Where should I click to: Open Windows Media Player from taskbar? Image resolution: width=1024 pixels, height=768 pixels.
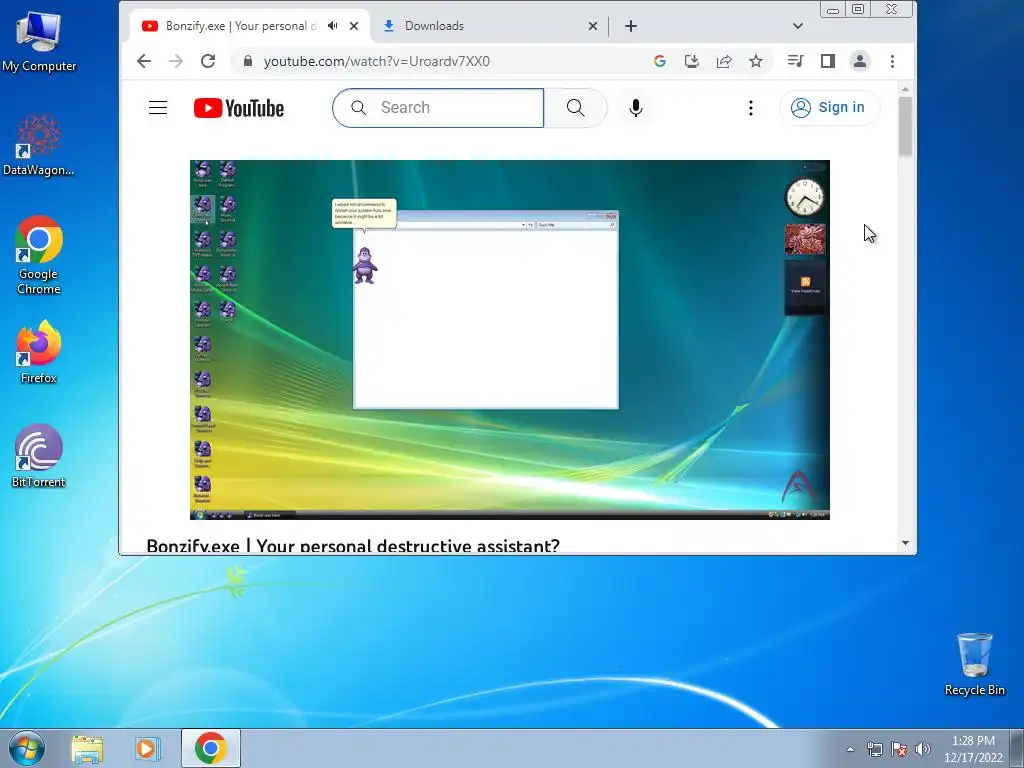148,748
